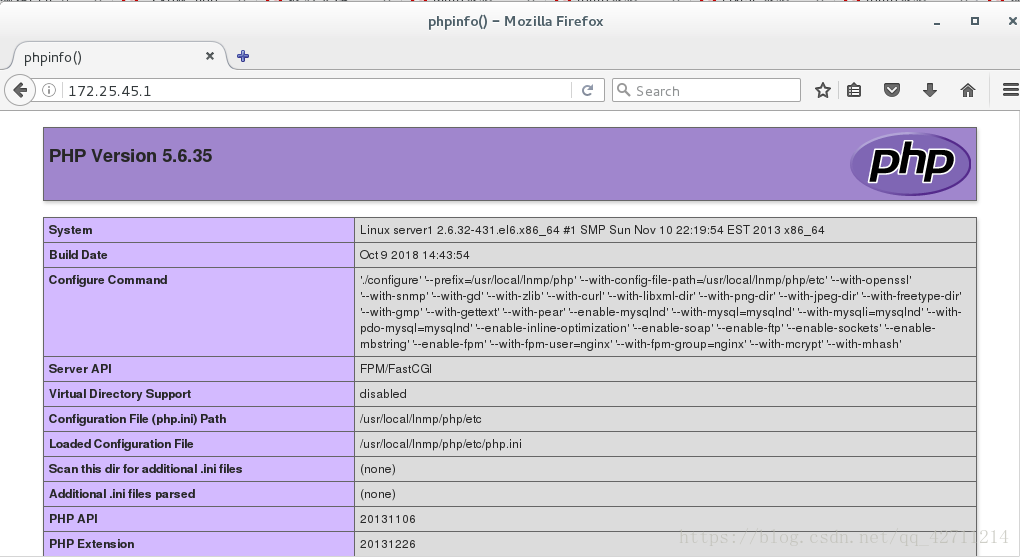Click the Linux server1 system value

(x=592, y=230)
